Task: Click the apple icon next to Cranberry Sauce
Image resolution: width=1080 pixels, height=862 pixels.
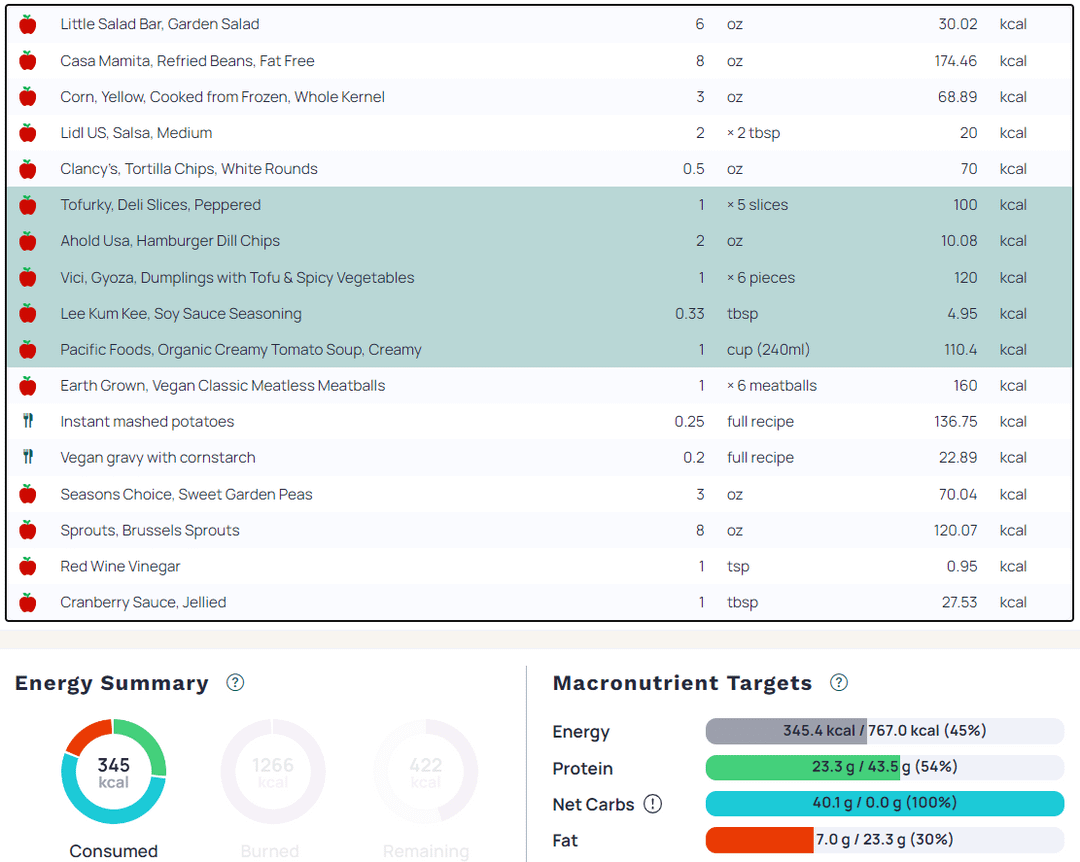Action: (x=28, y=602)
